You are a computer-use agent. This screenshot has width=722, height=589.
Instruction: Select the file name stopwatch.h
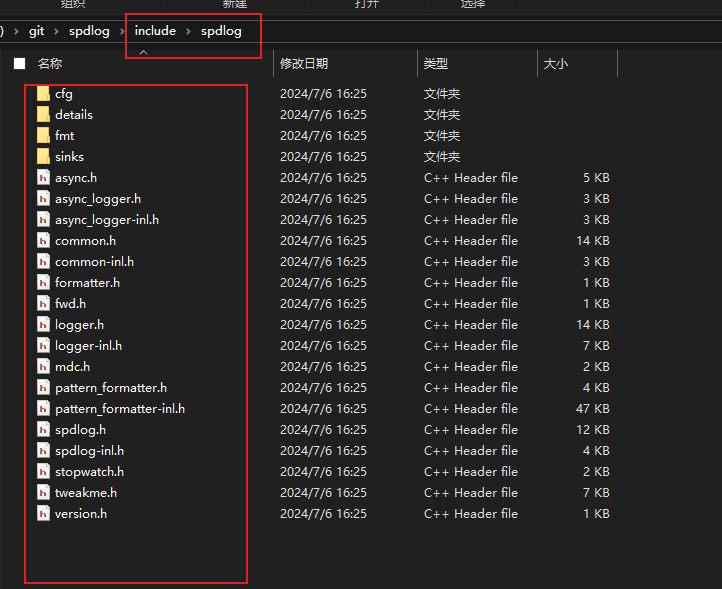89,472
